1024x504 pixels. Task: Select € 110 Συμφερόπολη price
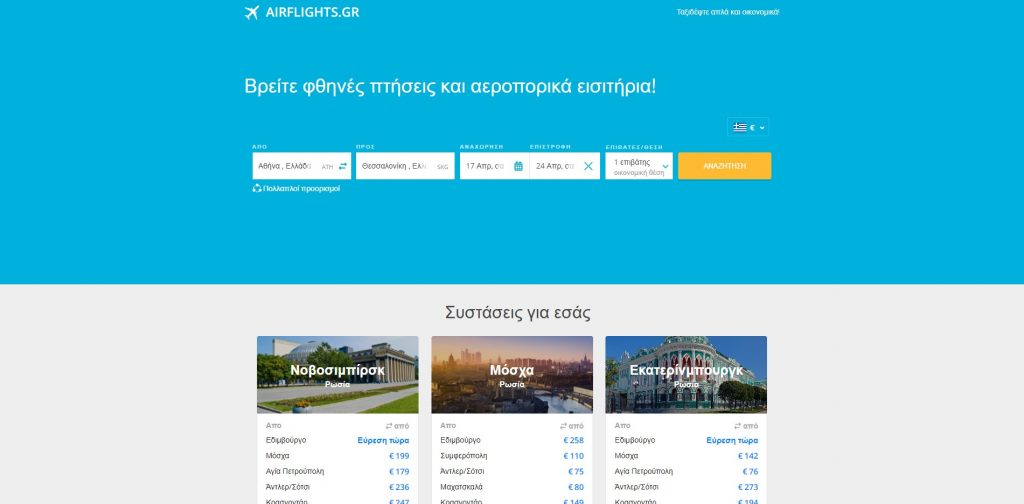tap(573, 456)
